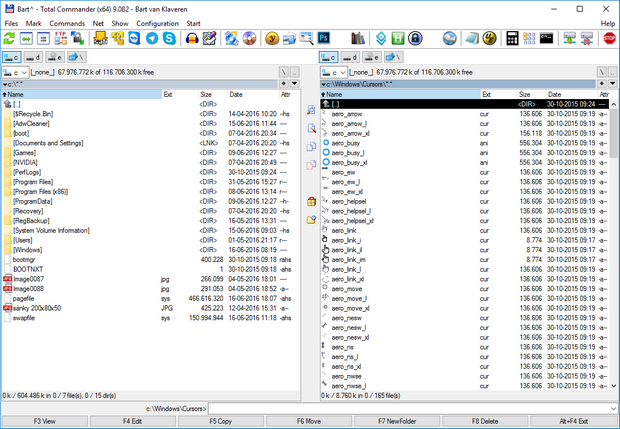Click the green Refresh arrows toolbar icon

click(x=9, y=38)
